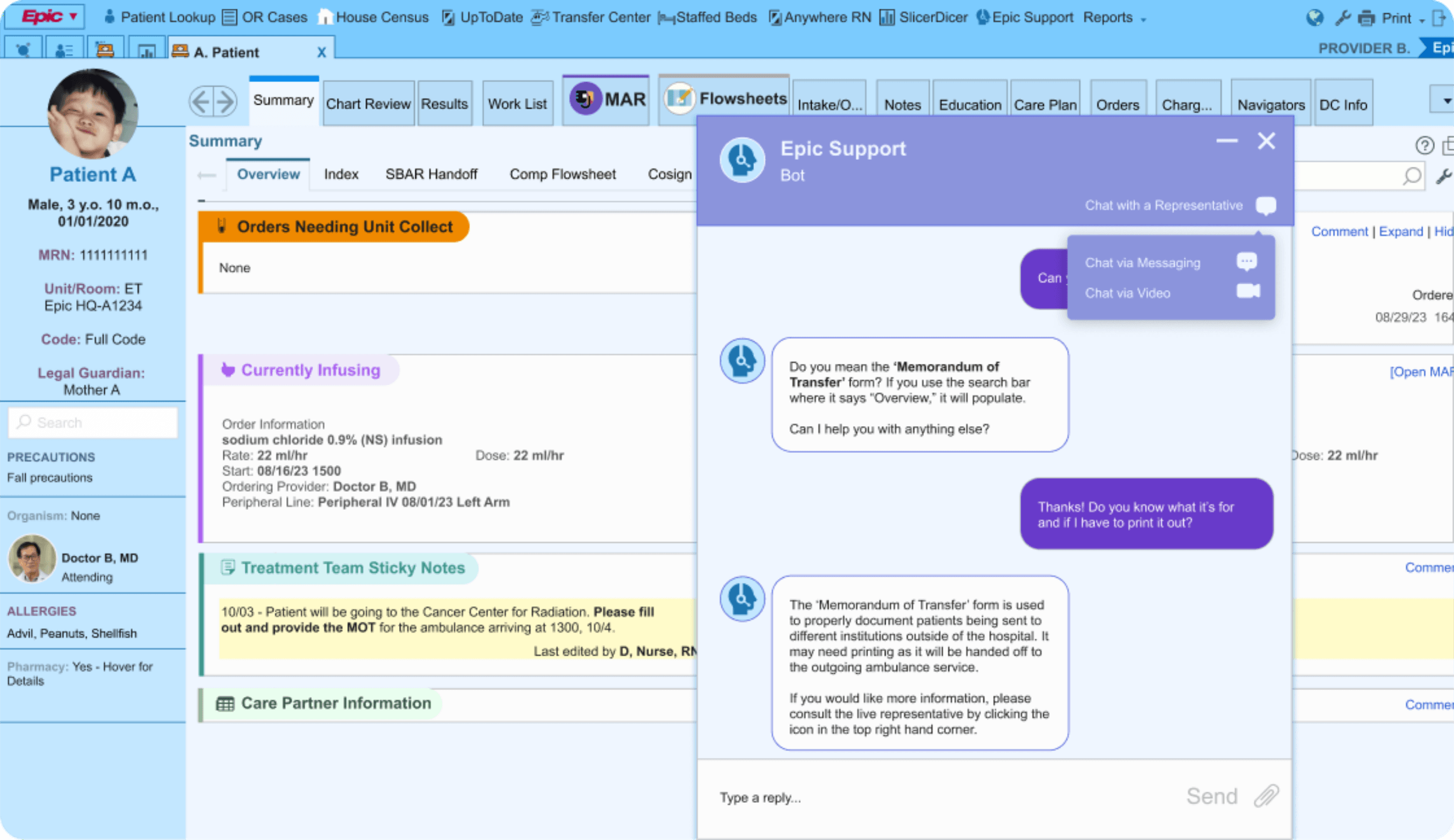The image size is (1454, 840).
Task: Click the Chat via Video camera icon
Action: [x=1248, y=291]
